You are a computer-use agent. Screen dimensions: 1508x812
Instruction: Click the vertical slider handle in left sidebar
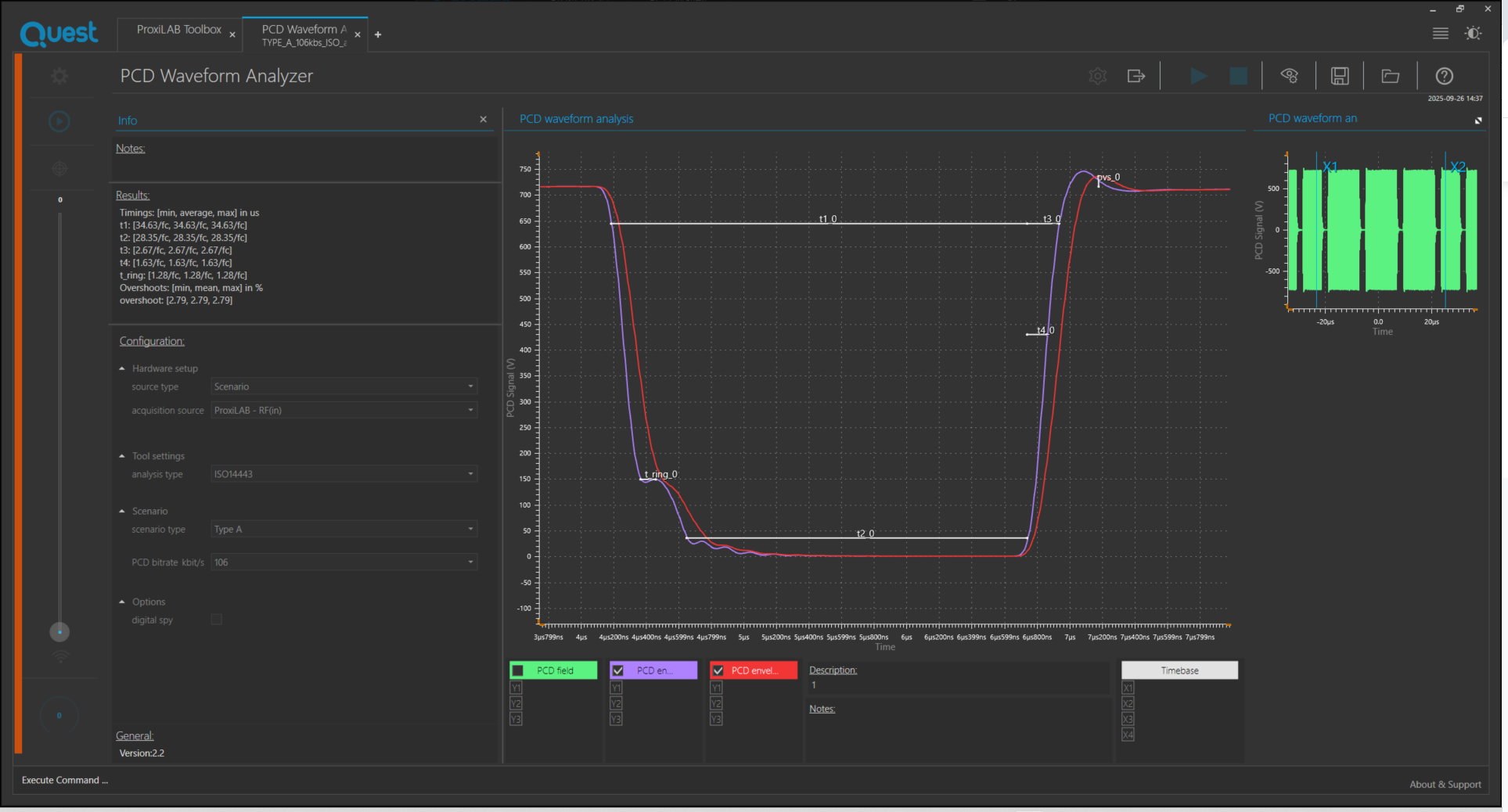[59, 631]
